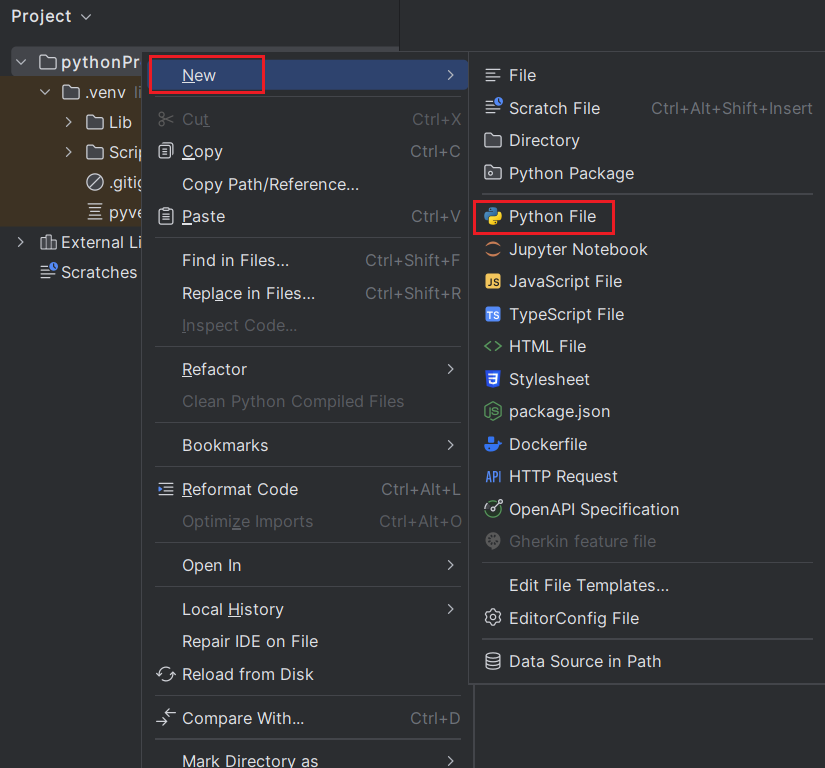The height and width of the screenshot is (768, 825).
Task: Click the OpenAPI Specification icon
Action: [x=493, y=509]
